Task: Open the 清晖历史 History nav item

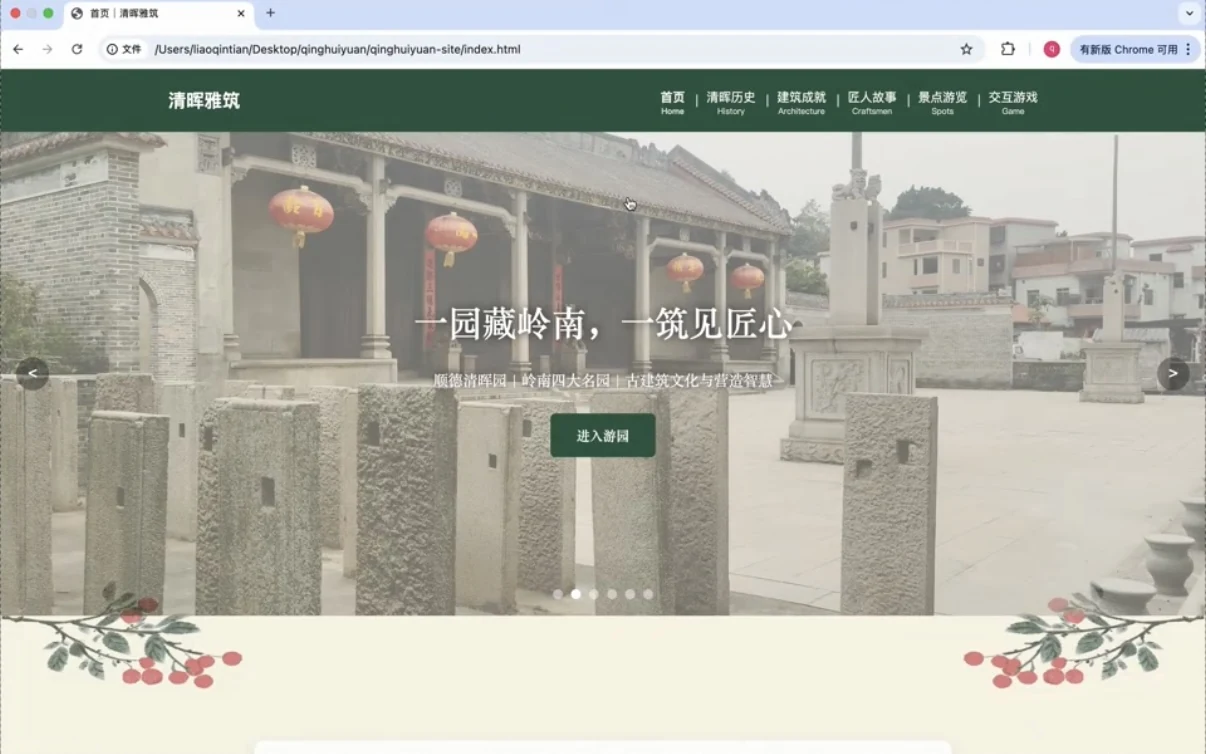Action: pos(731,102)
